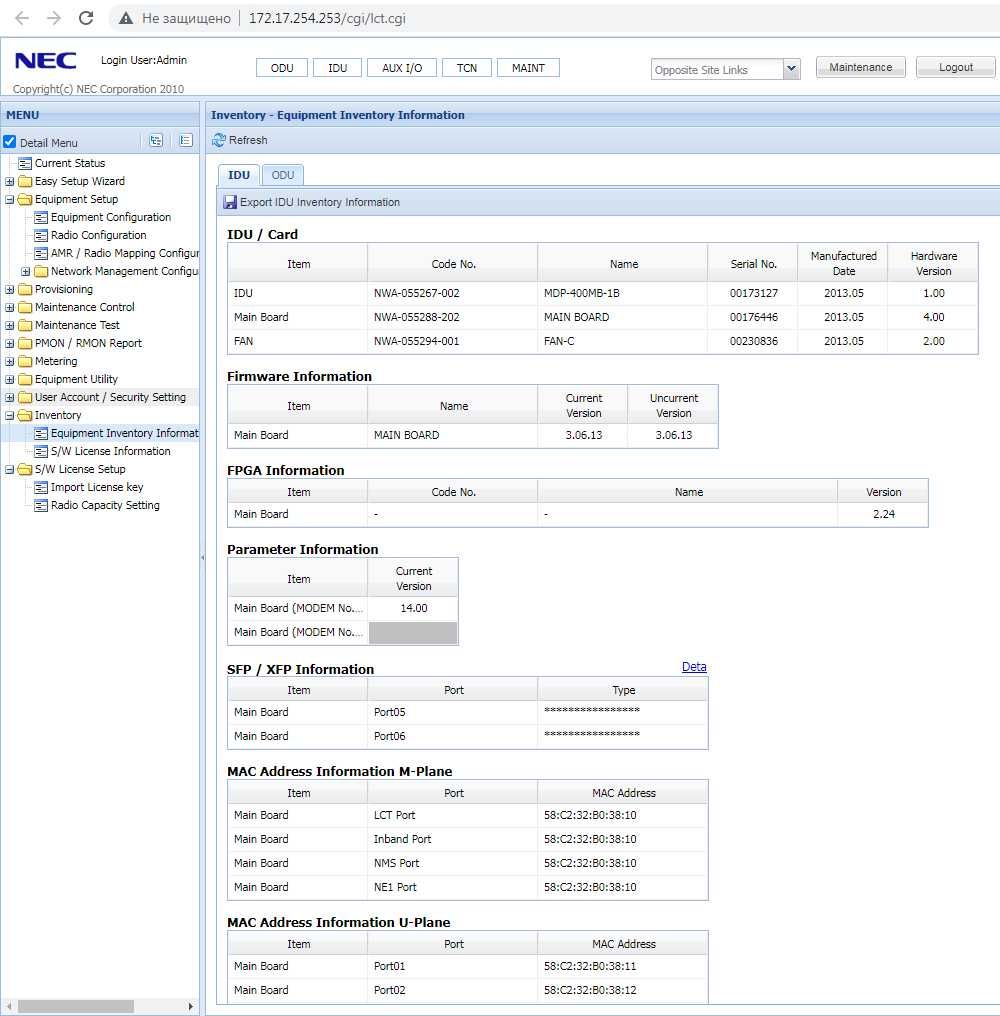Click the browser back arrow

click(x=22, y=18)
